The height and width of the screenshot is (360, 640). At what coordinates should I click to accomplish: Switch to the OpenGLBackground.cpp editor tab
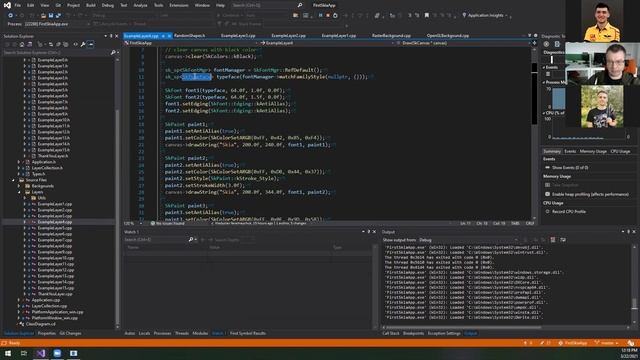point(448,36)
